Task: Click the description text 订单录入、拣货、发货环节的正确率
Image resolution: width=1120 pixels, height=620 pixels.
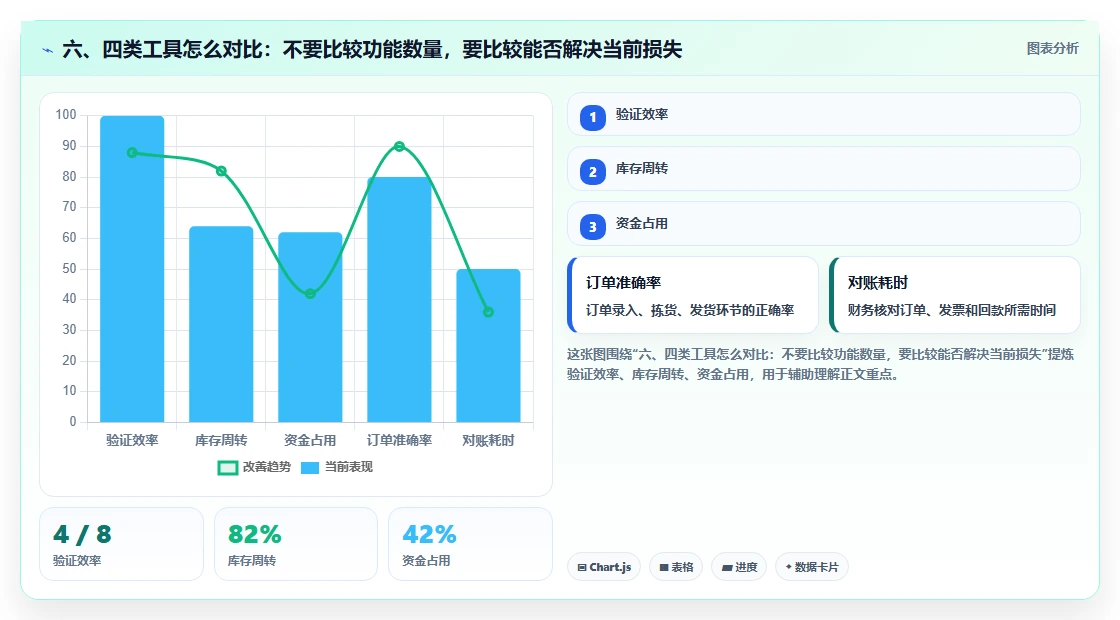Action: [x=690, y=310]
